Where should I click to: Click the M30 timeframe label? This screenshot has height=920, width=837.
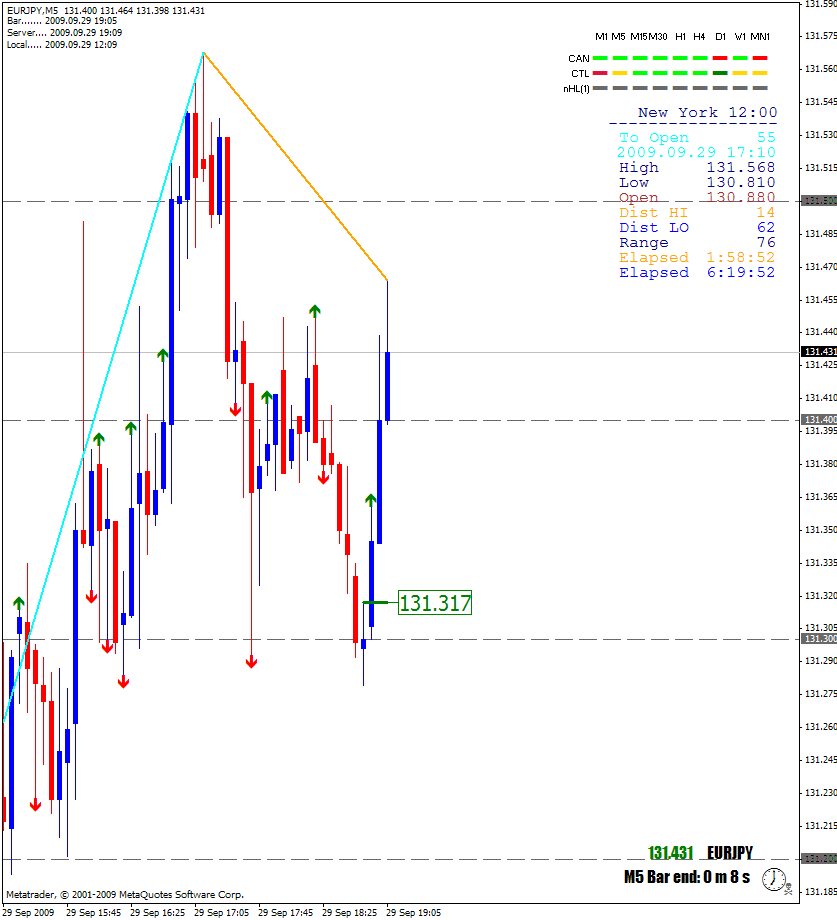point(658,36)
